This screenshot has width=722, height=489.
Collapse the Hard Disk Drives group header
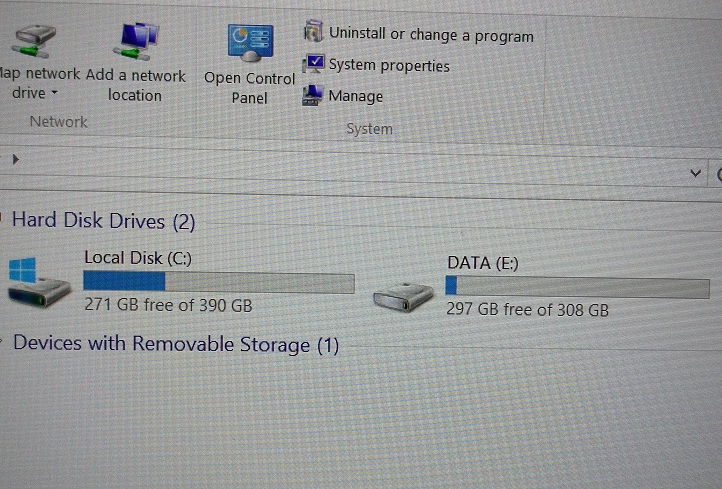pos(104,221)
